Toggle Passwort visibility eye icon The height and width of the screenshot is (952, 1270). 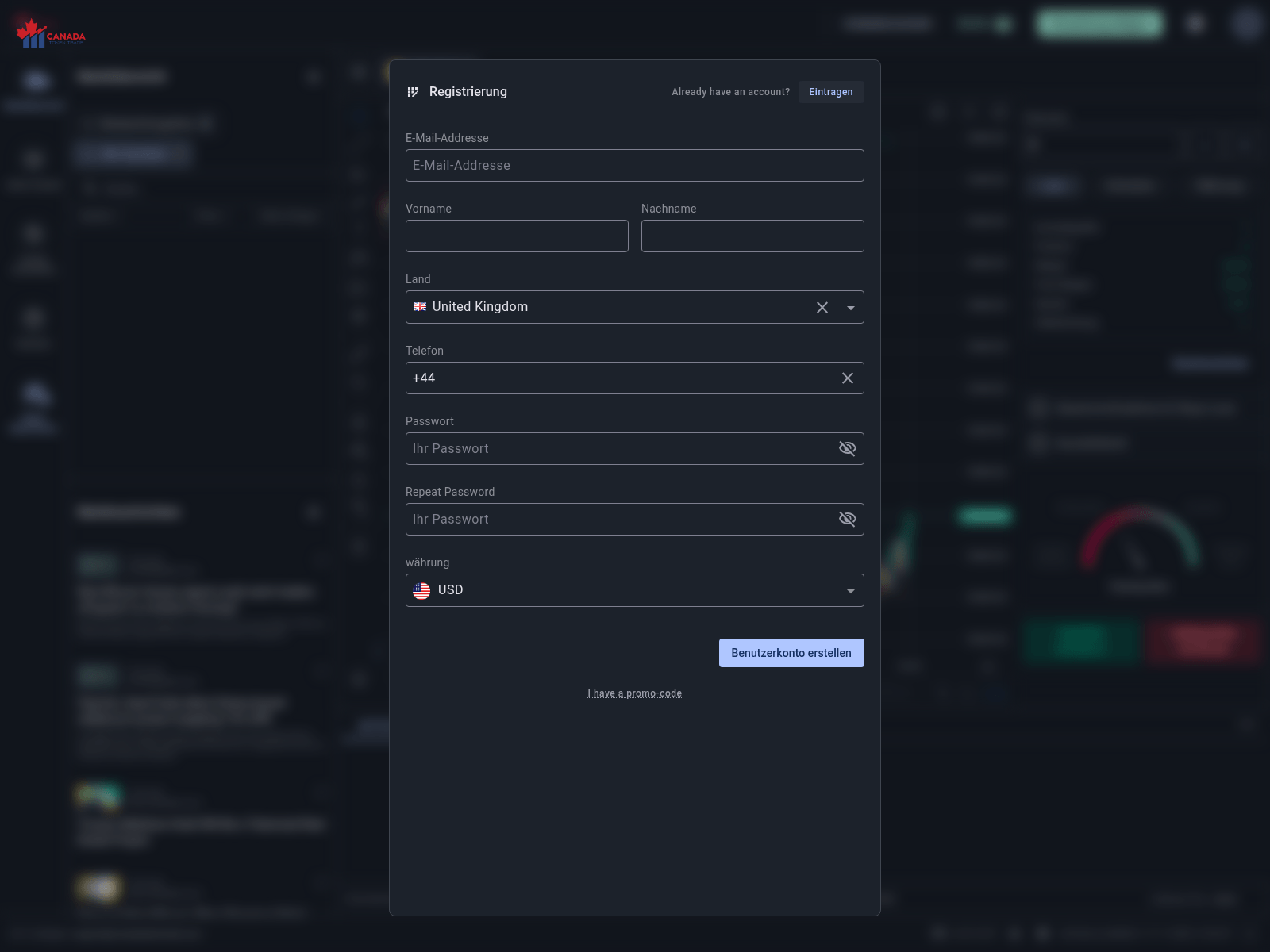coord(848,449)
